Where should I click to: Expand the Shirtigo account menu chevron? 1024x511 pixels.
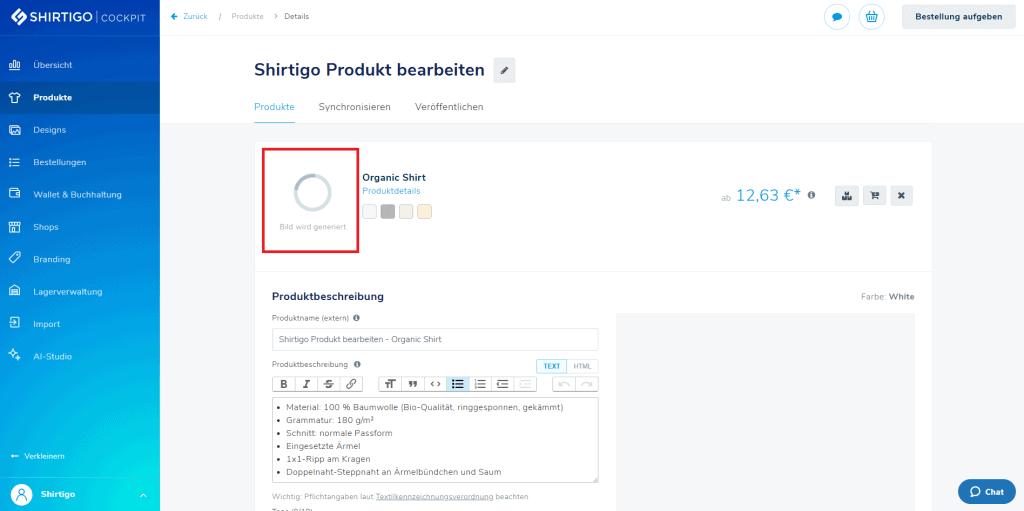[x=142, y=494]
